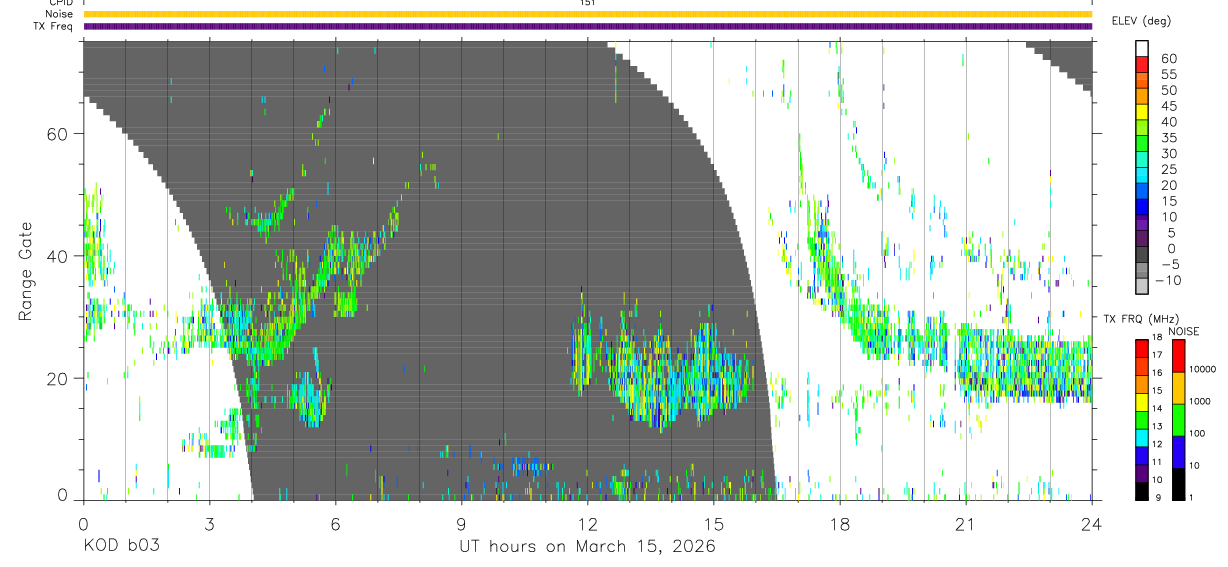Select the white top segment of the ELEV bar
Viewport: 1228px width, 567px height.
pyautogui.click(x=1142, y=47)
